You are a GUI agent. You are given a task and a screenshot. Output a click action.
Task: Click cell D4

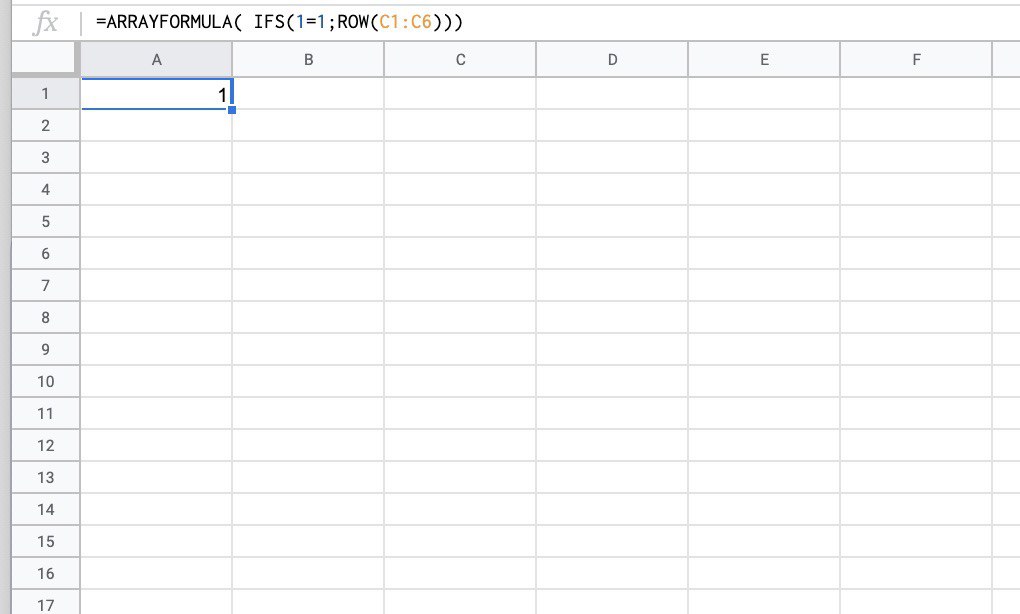click(x=612, y=189)
